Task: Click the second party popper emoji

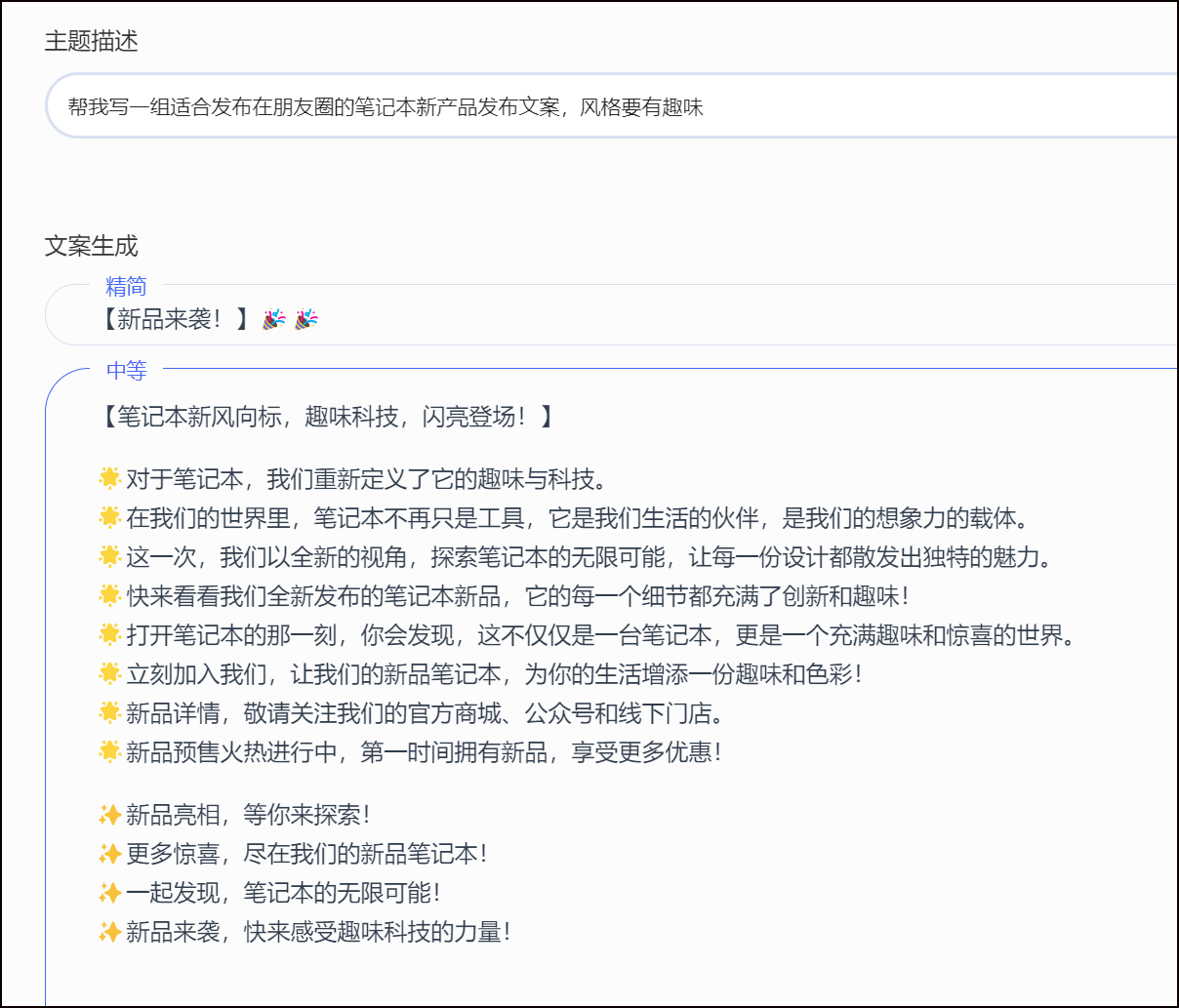Action: click(306, 319)
